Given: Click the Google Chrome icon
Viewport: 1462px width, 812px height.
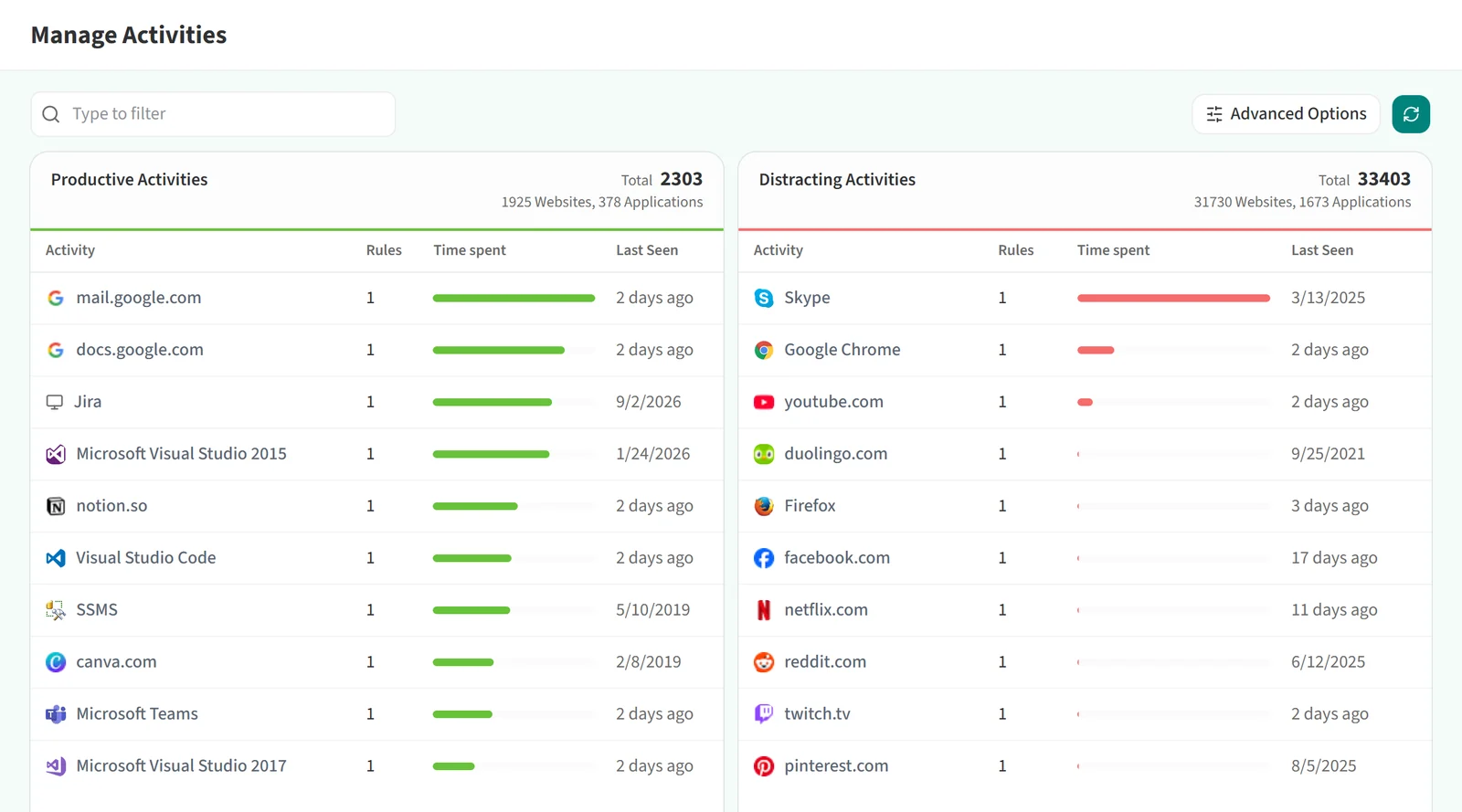Looking at the screenshot, I should tap(764, 350).
